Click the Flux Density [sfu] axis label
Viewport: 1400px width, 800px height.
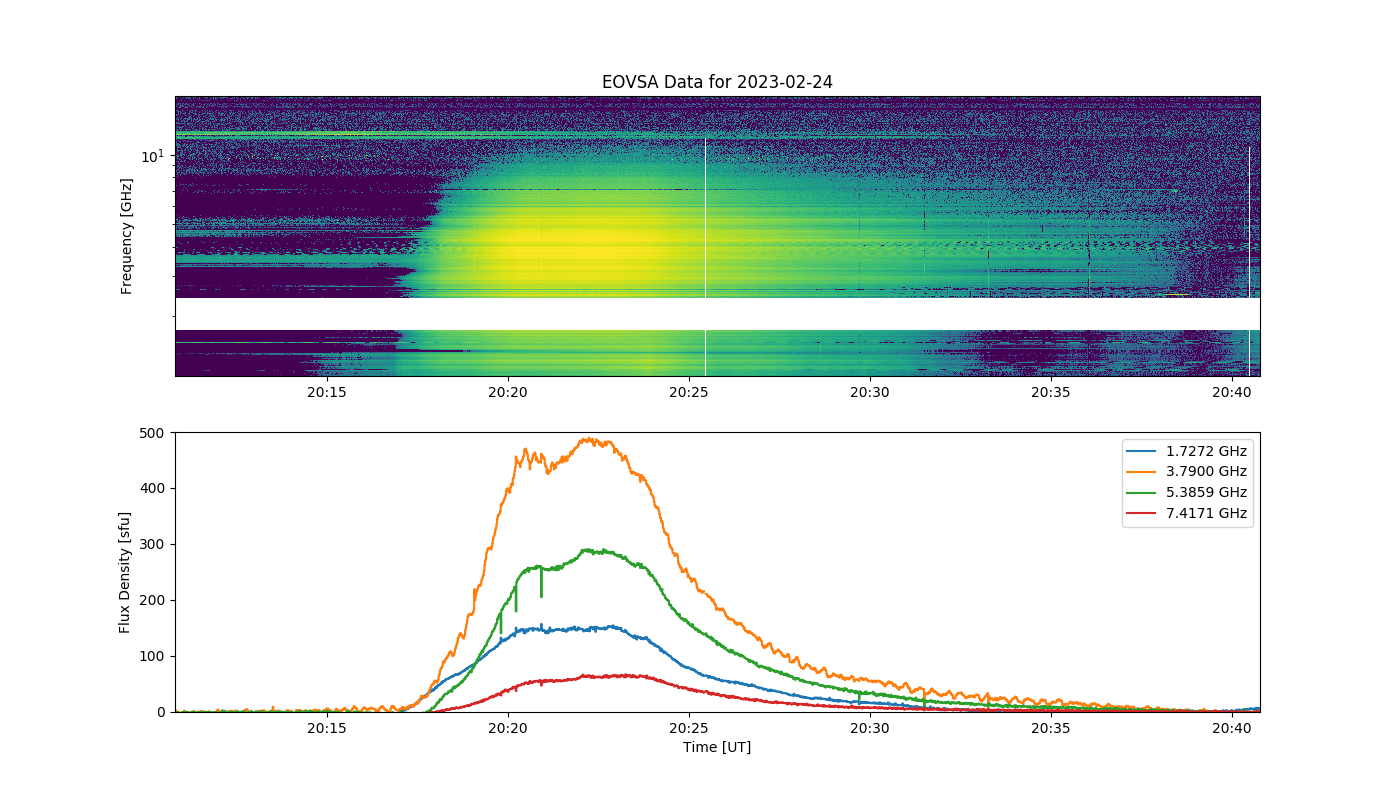(125, 572)
